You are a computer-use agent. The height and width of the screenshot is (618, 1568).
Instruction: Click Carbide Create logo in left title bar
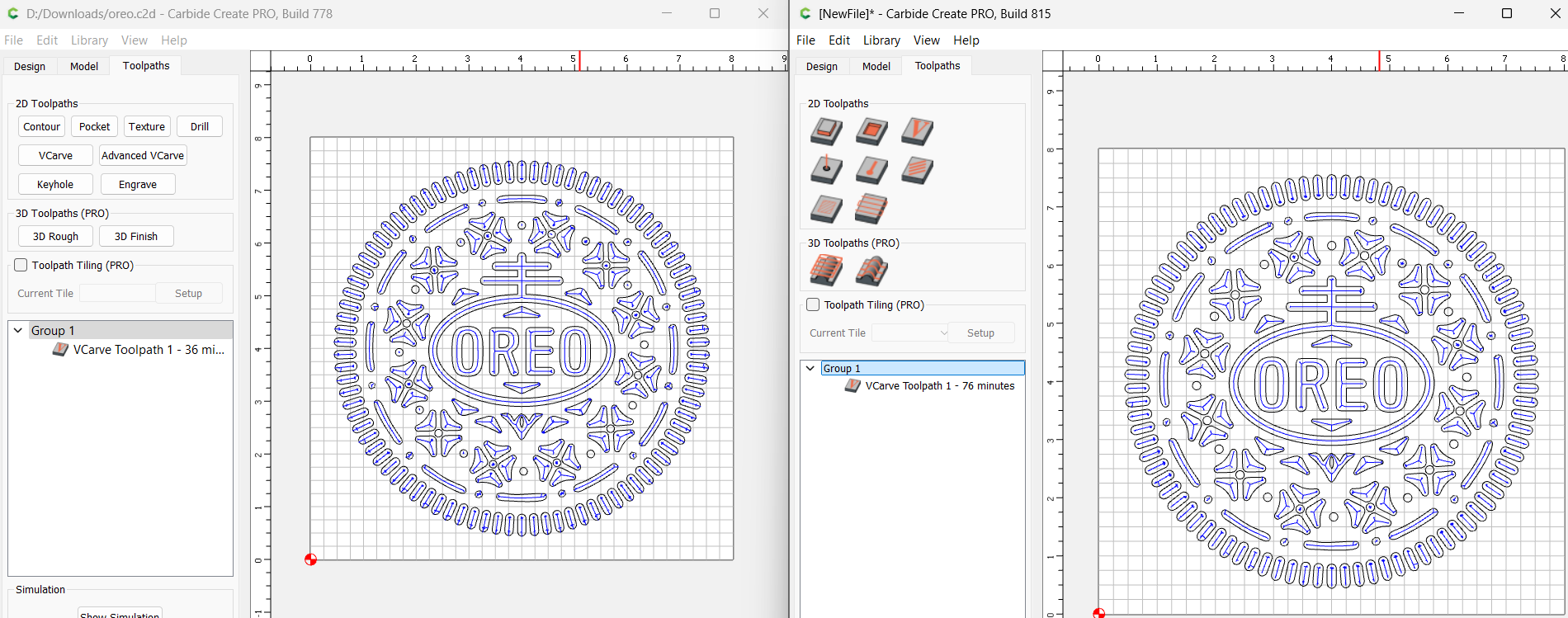[12, 13]
